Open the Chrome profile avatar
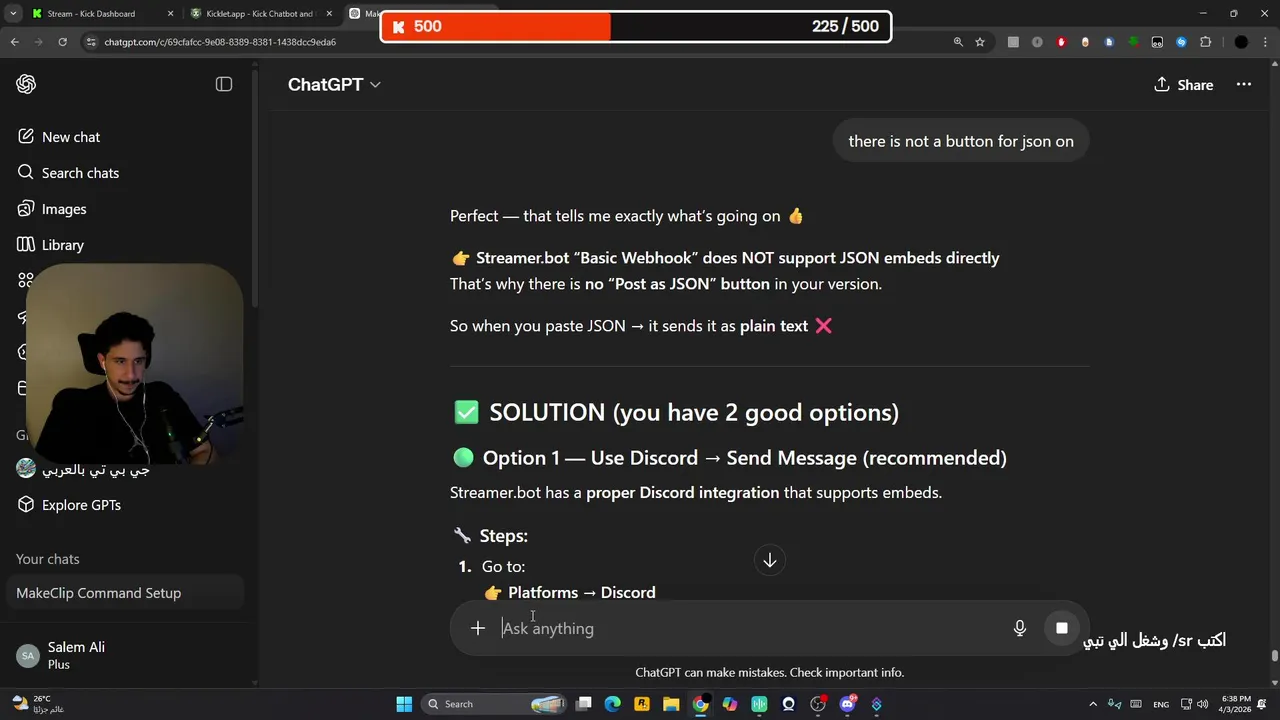 pos(1241,42)
